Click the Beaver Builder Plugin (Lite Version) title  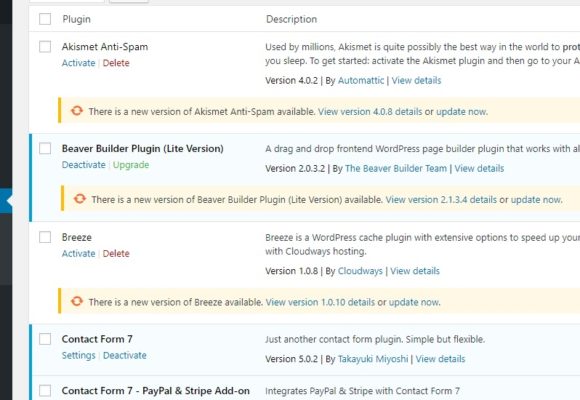click(x=143, y=148)
